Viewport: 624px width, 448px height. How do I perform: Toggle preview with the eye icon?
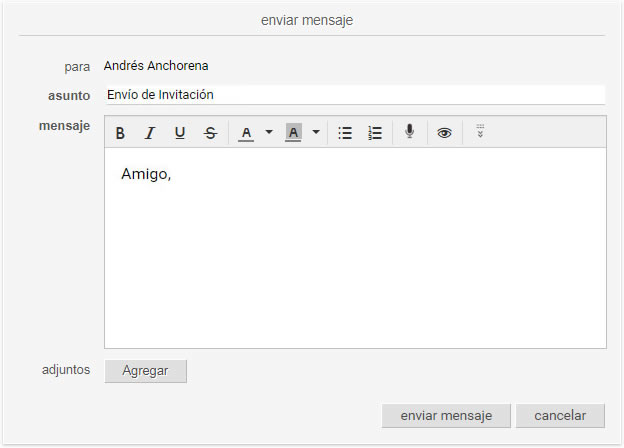pyautogui.click(x=444, y=132)
